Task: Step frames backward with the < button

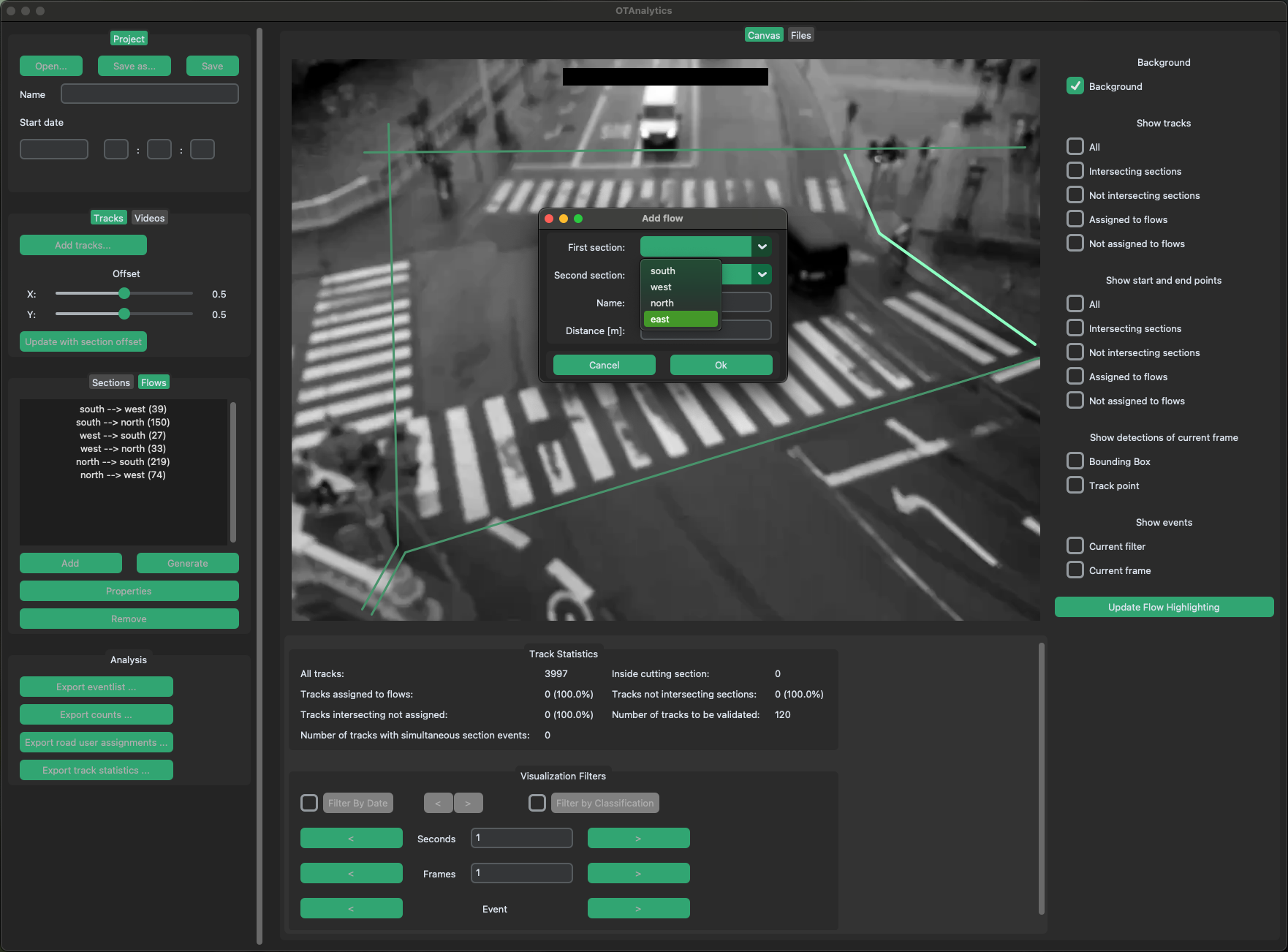Action: (x=351, y=873)
